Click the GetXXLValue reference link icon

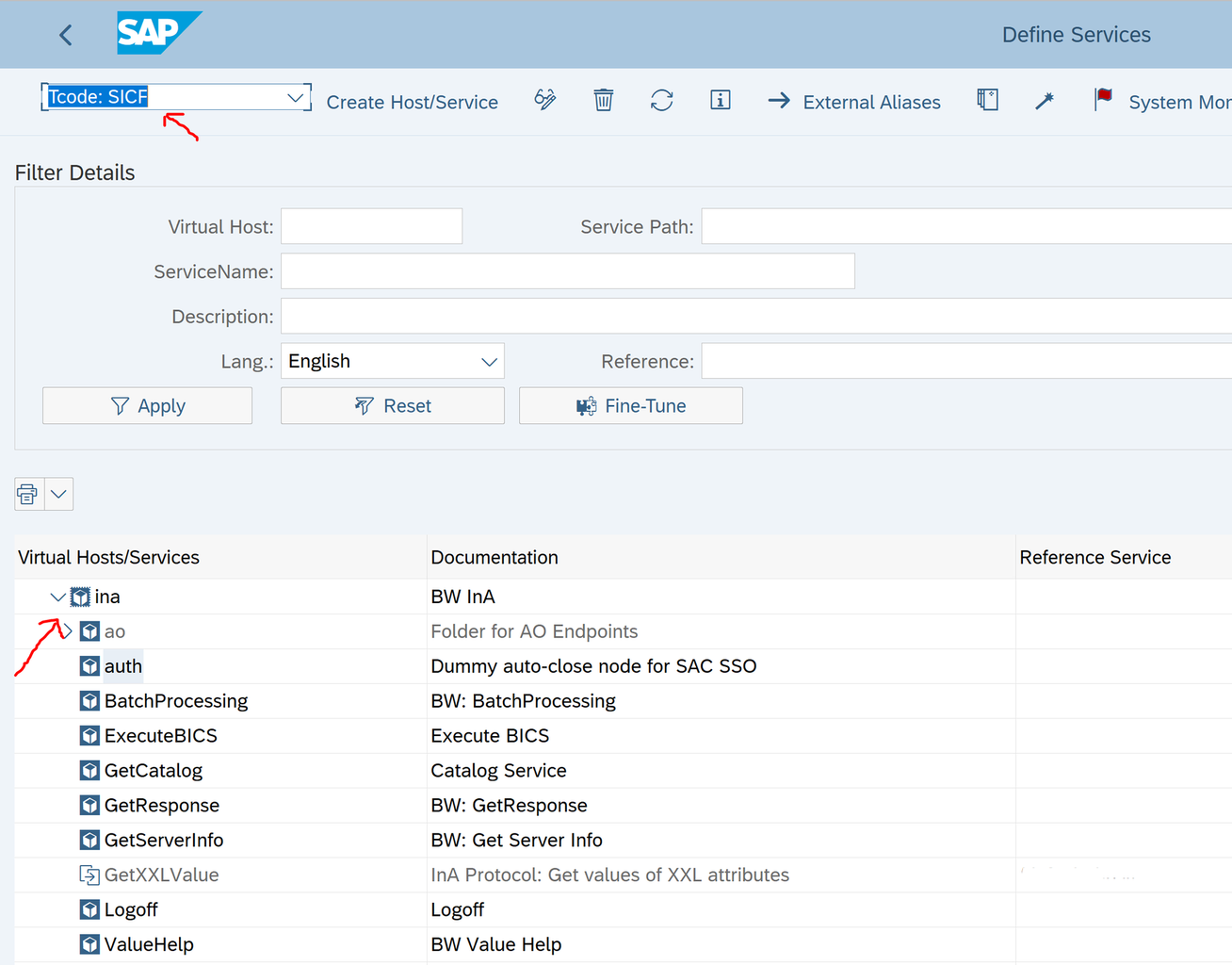(x=89, y=875)
